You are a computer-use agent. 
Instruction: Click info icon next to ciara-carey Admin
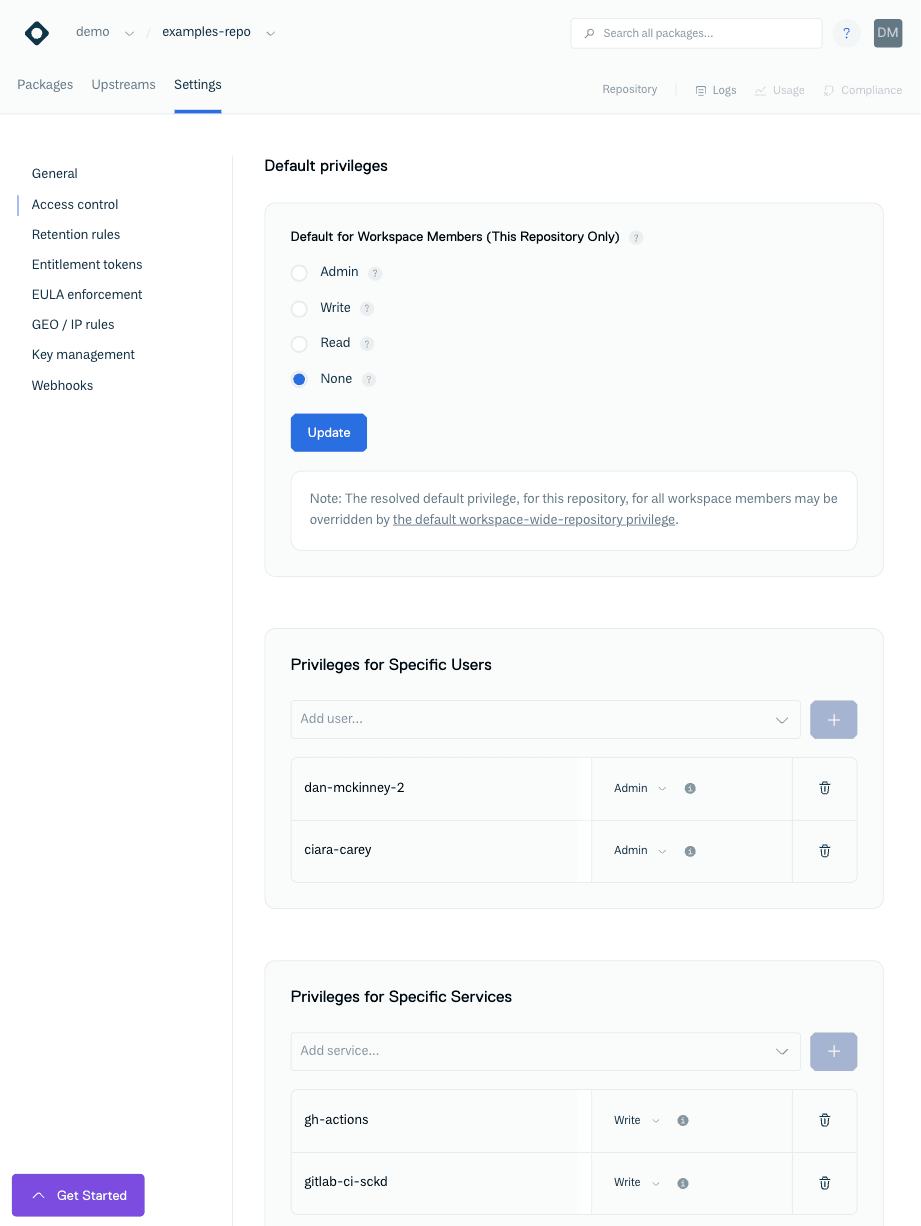(690, 851)
